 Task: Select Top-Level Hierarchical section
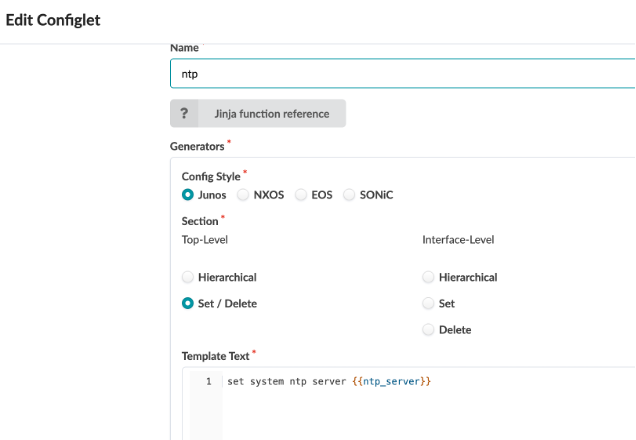[188, 277]
